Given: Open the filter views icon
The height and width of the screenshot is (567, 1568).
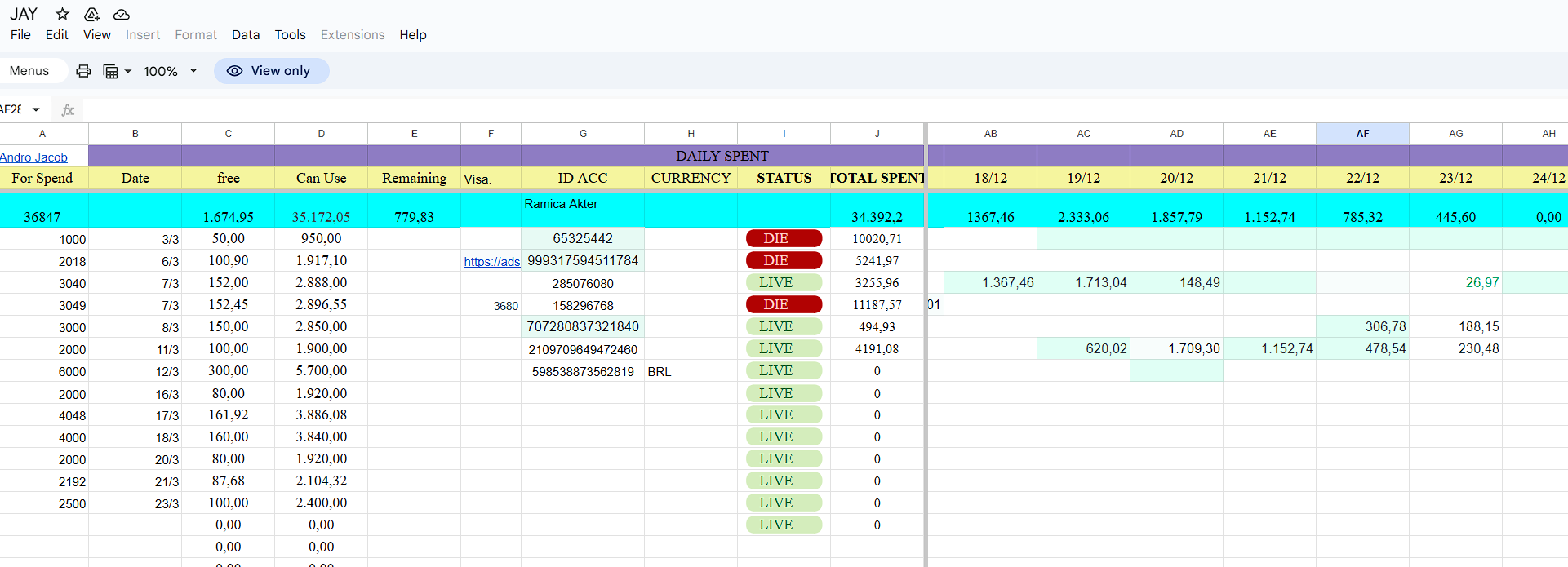Looking at the screenshot, I should click(x=111, y=71).
